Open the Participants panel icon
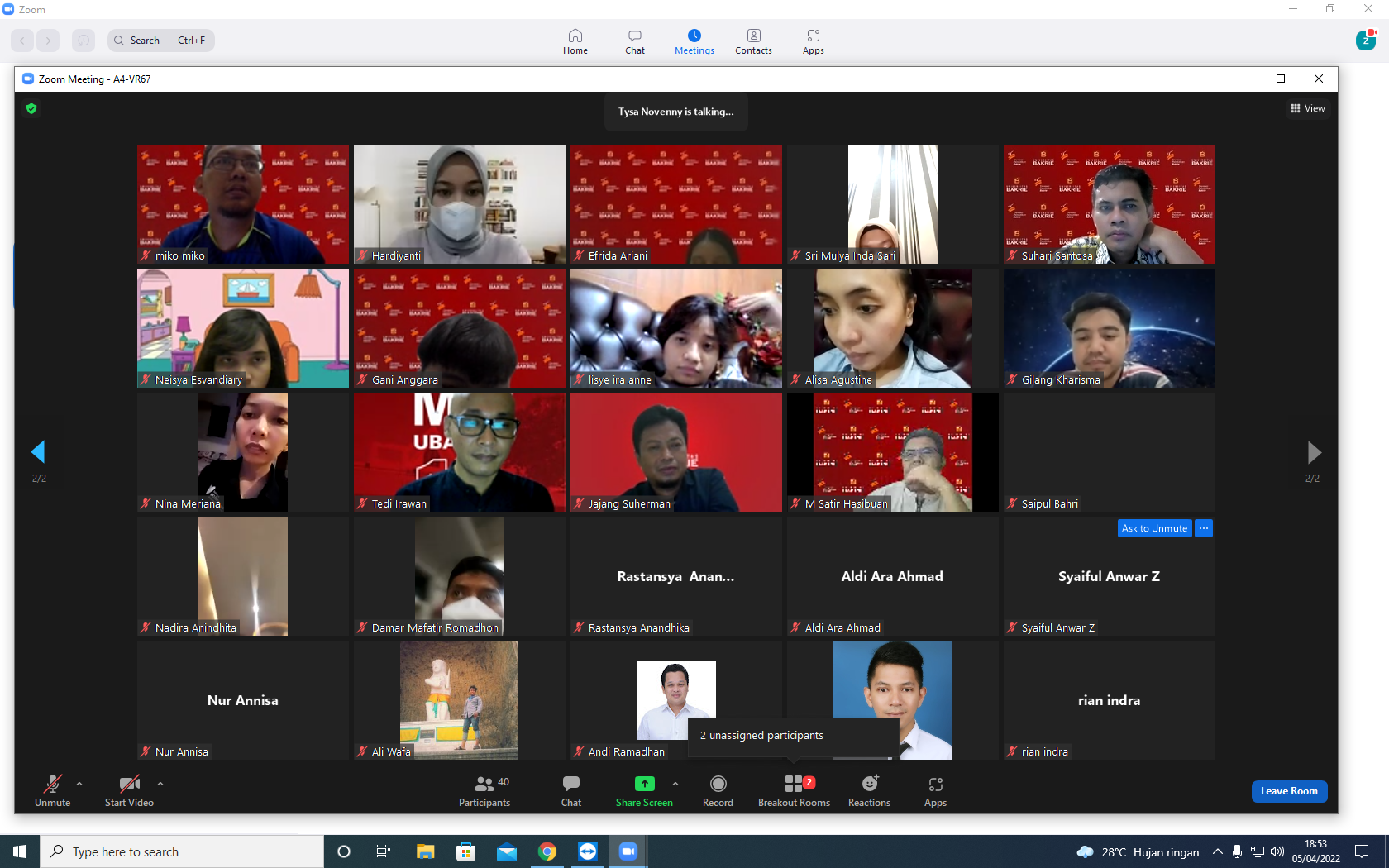Screen dimensions: 1389x868 pyautogui.click(x=484, y=784)
